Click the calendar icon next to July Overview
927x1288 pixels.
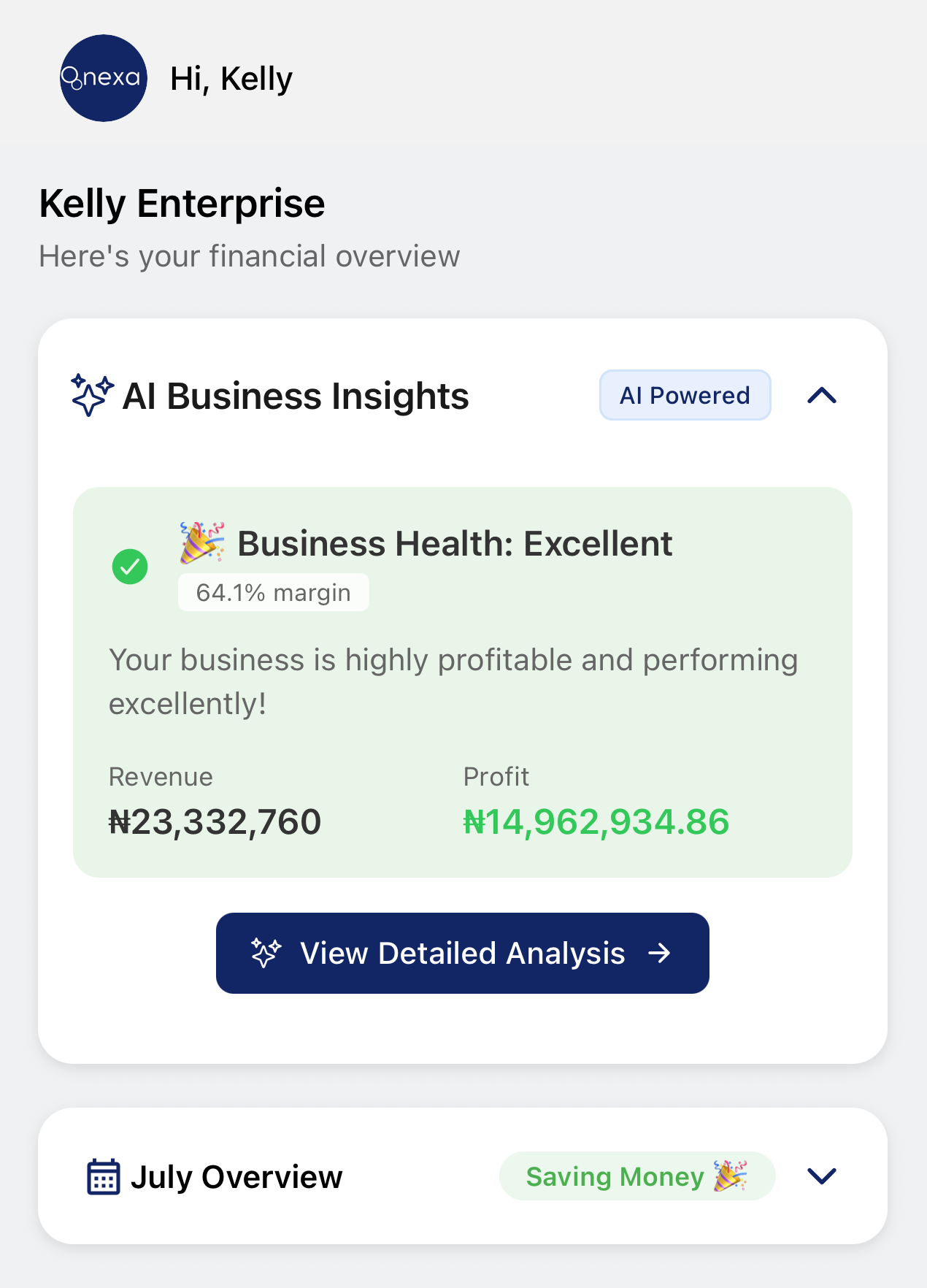tap(104, 1176)
